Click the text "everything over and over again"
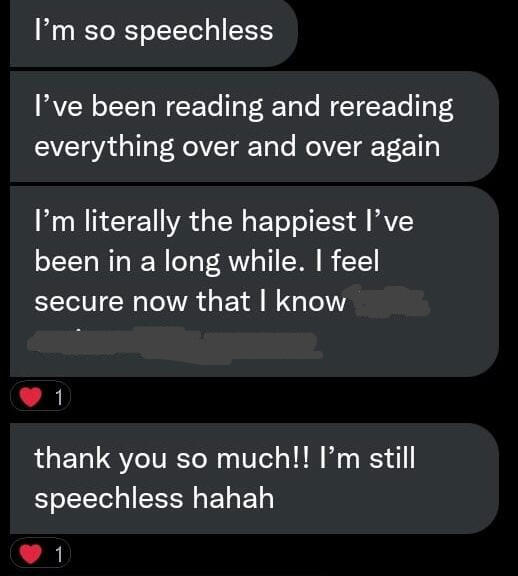This screenshot has width=518, height=576. [x=237, y=148]
